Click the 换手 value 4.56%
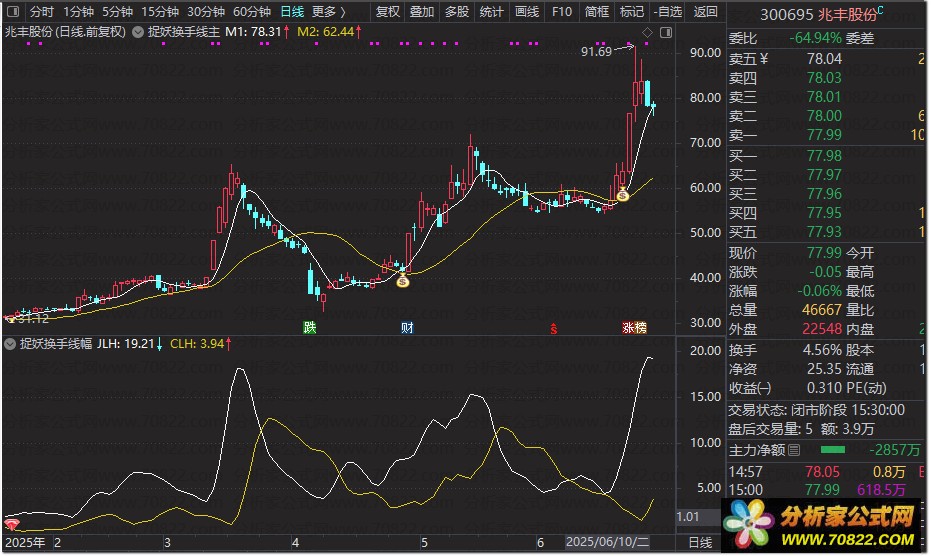Image resolution: width=931 pixels, height=556 pixels. click(x=822, y=350)
